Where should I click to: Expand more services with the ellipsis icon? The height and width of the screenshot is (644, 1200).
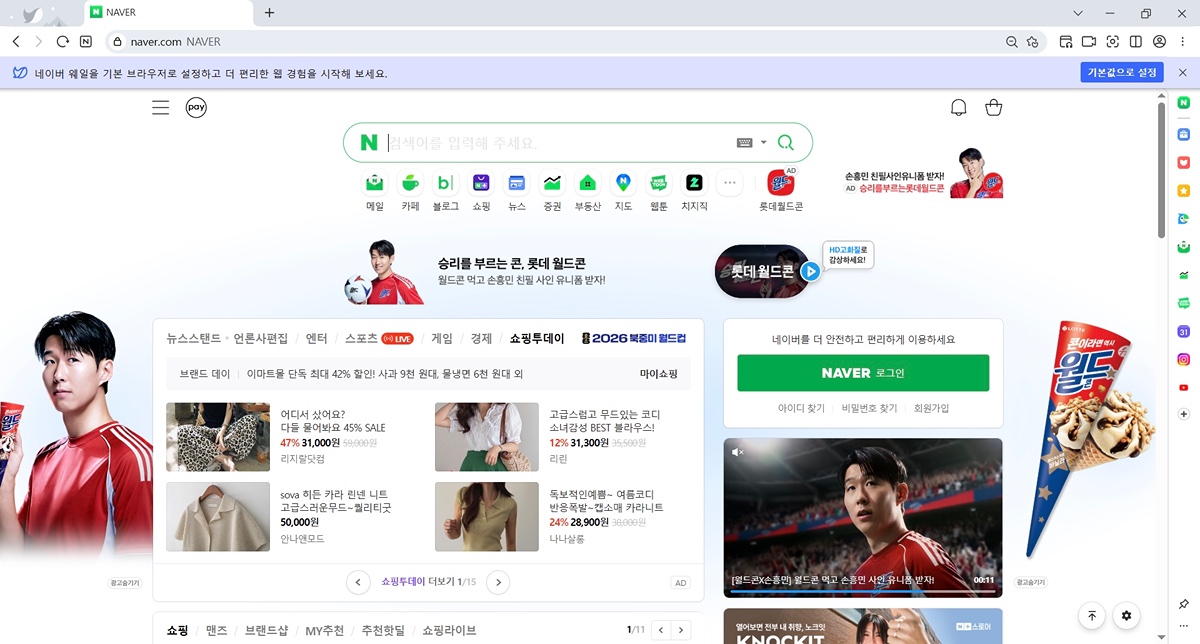(x=730, y=183)
